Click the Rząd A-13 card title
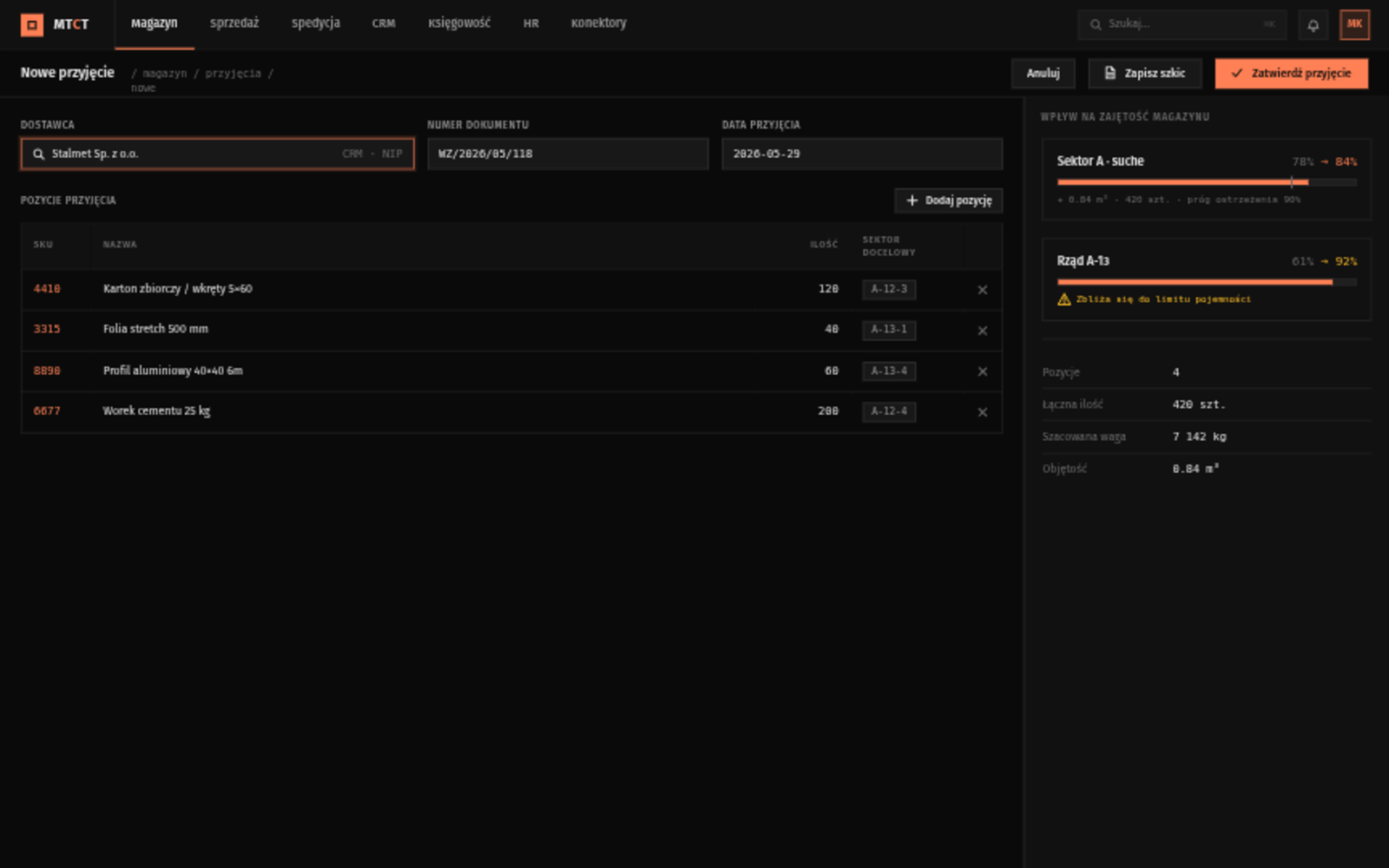The height and width of the screenshot is (868, 1389). click(x=1083, y=261)
